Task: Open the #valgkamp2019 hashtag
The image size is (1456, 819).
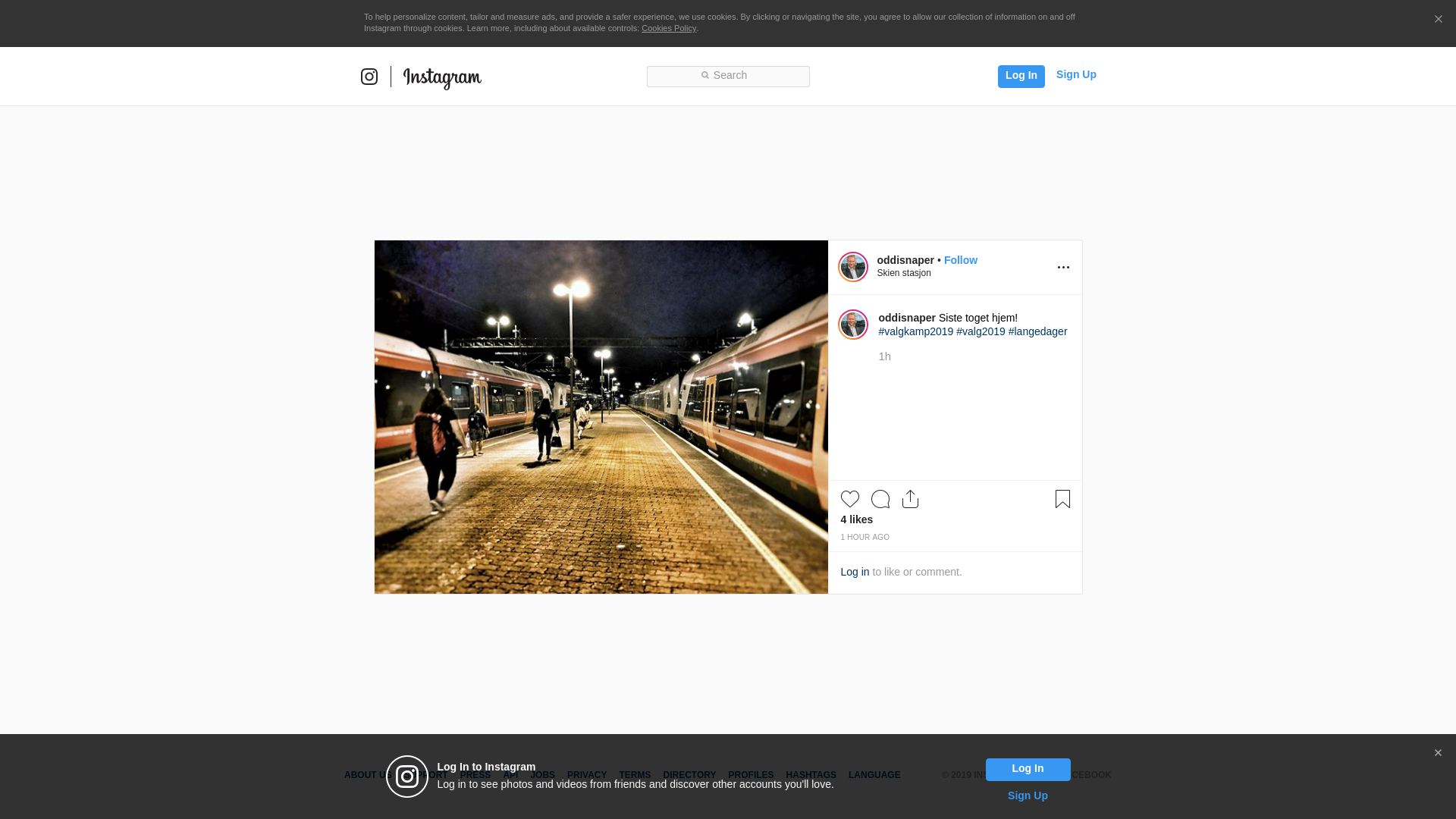Action: tap(916, 331)
